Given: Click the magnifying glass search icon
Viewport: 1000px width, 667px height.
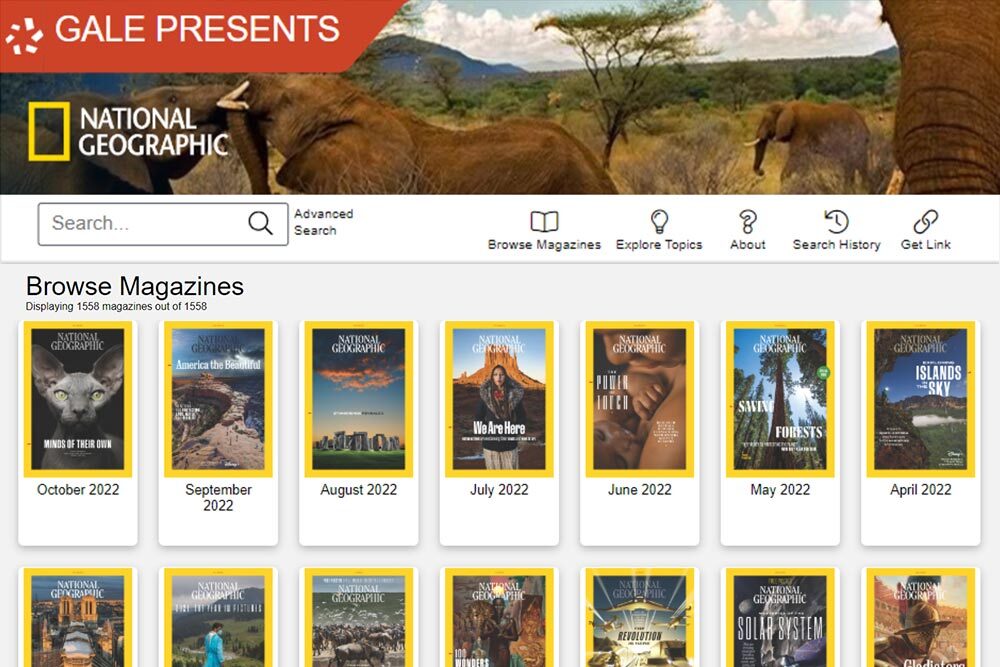Looking at the screenshot, I should [x=260, y=223].
